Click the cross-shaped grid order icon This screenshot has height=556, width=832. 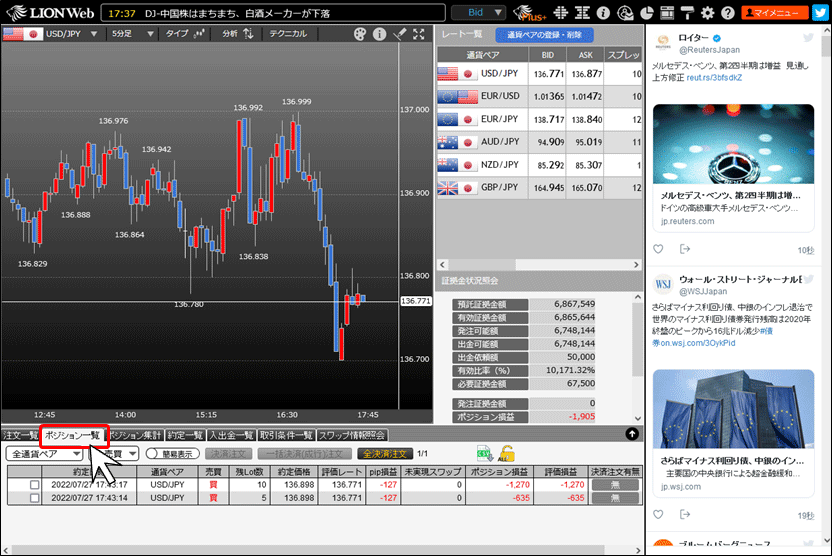(x=561, y=13)
